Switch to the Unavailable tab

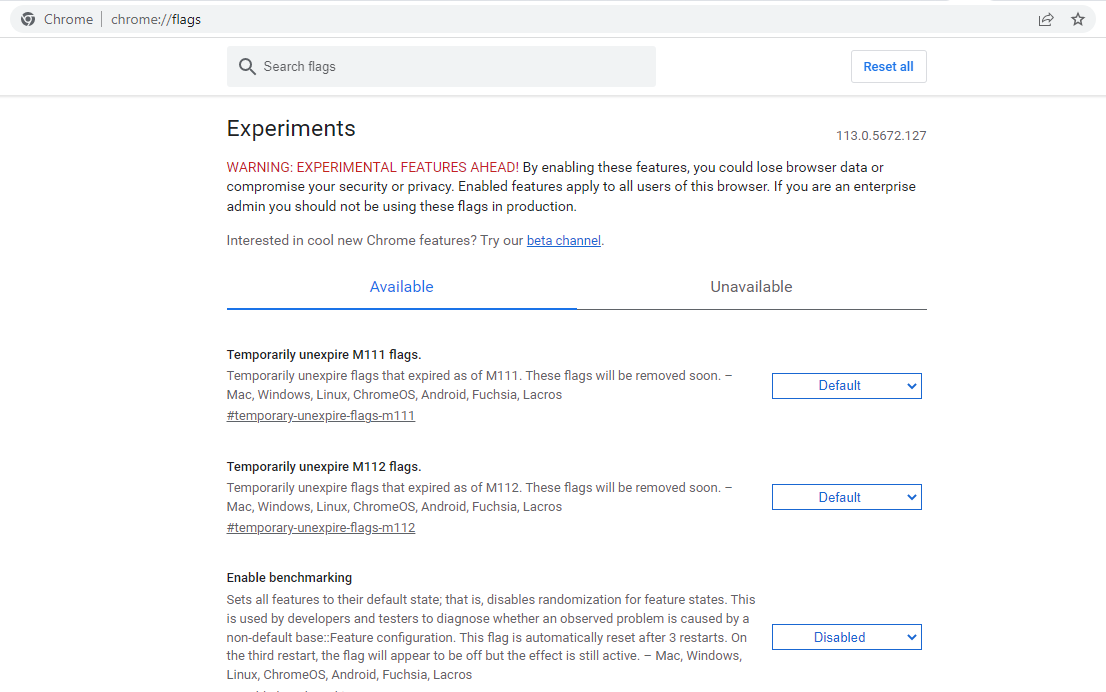point(751,287)
